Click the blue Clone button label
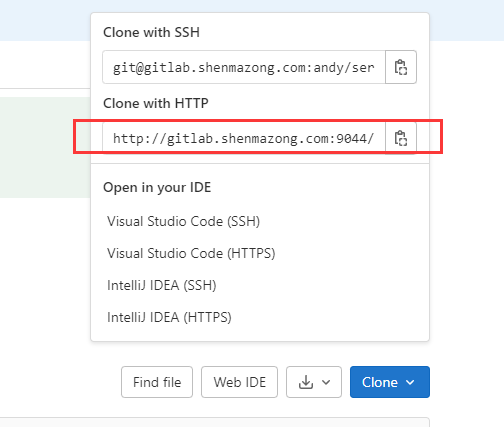504x427 pixels. tap(380, 382)
